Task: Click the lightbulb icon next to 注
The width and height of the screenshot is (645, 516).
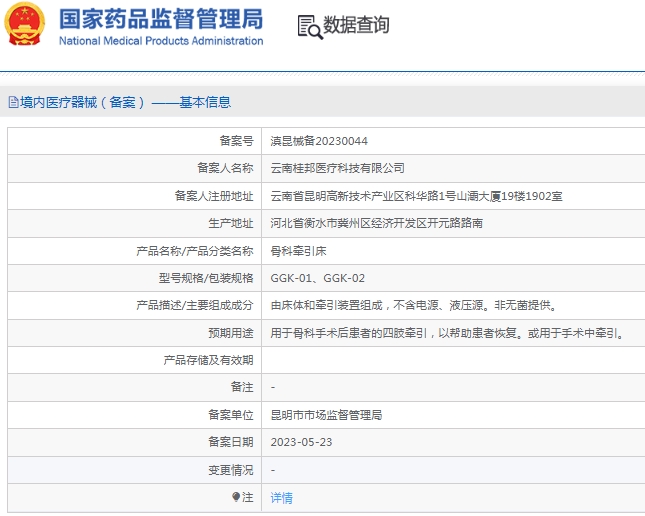Action: click(x=236, y=497)
